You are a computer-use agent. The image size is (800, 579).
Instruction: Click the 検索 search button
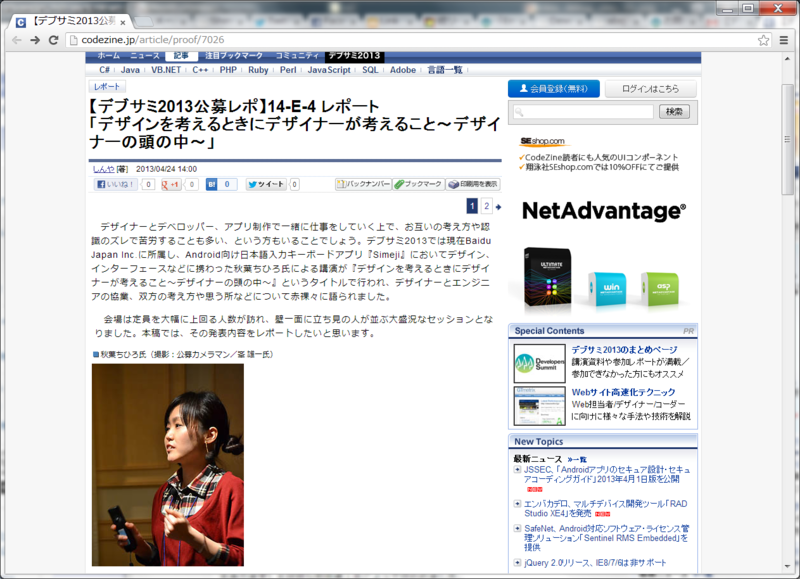pyautogui.click(x=674, y=111)
